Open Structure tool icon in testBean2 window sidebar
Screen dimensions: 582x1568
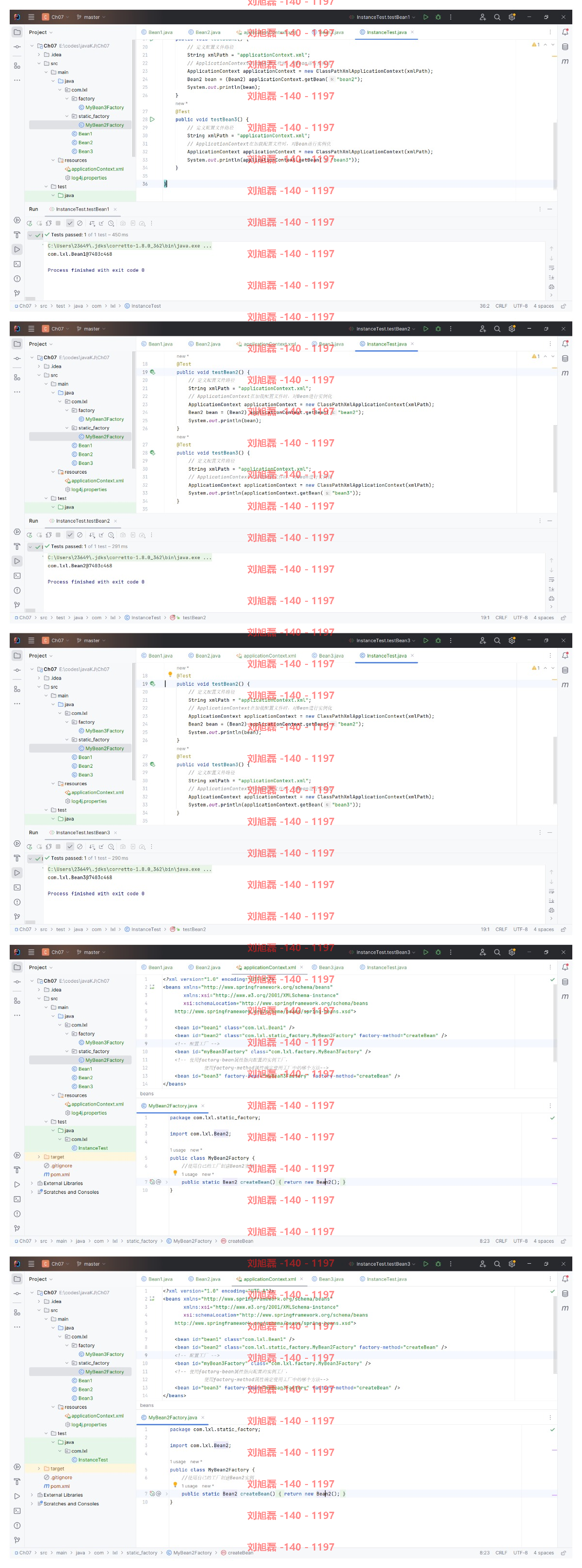(17, 378)
